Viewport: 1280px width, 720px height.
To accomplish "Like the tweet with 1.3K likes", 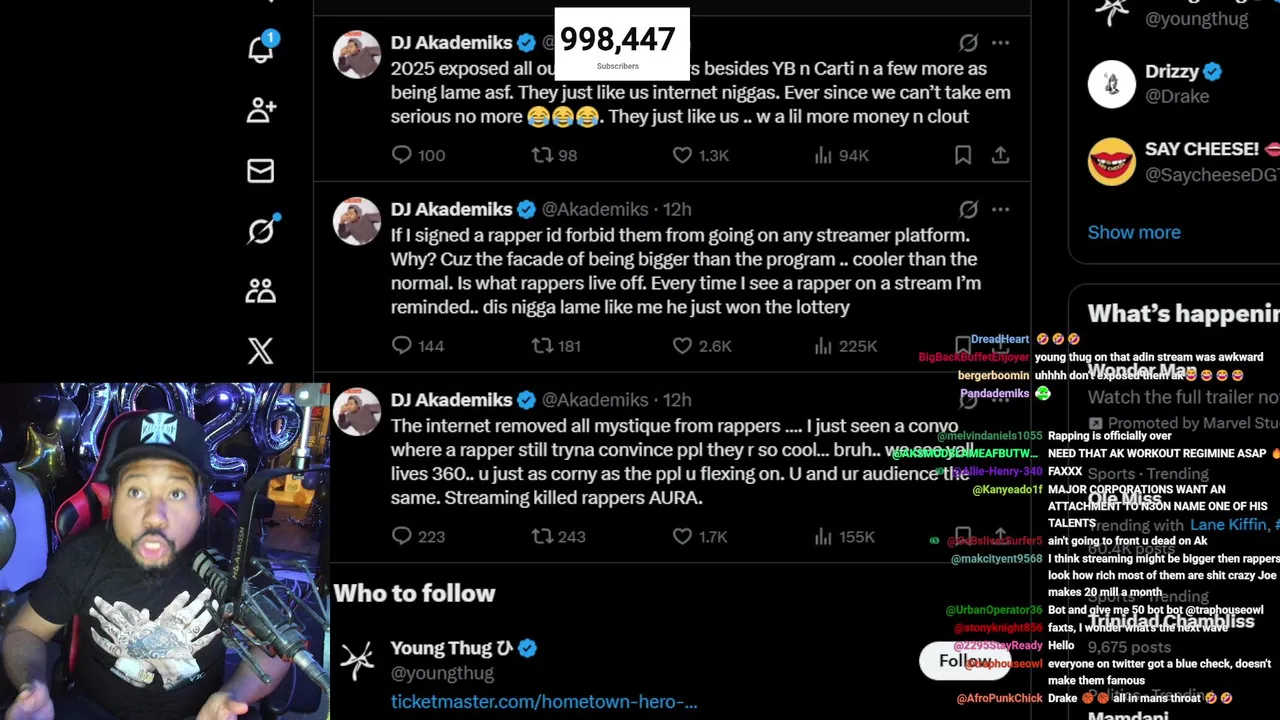I will [682, 155].
